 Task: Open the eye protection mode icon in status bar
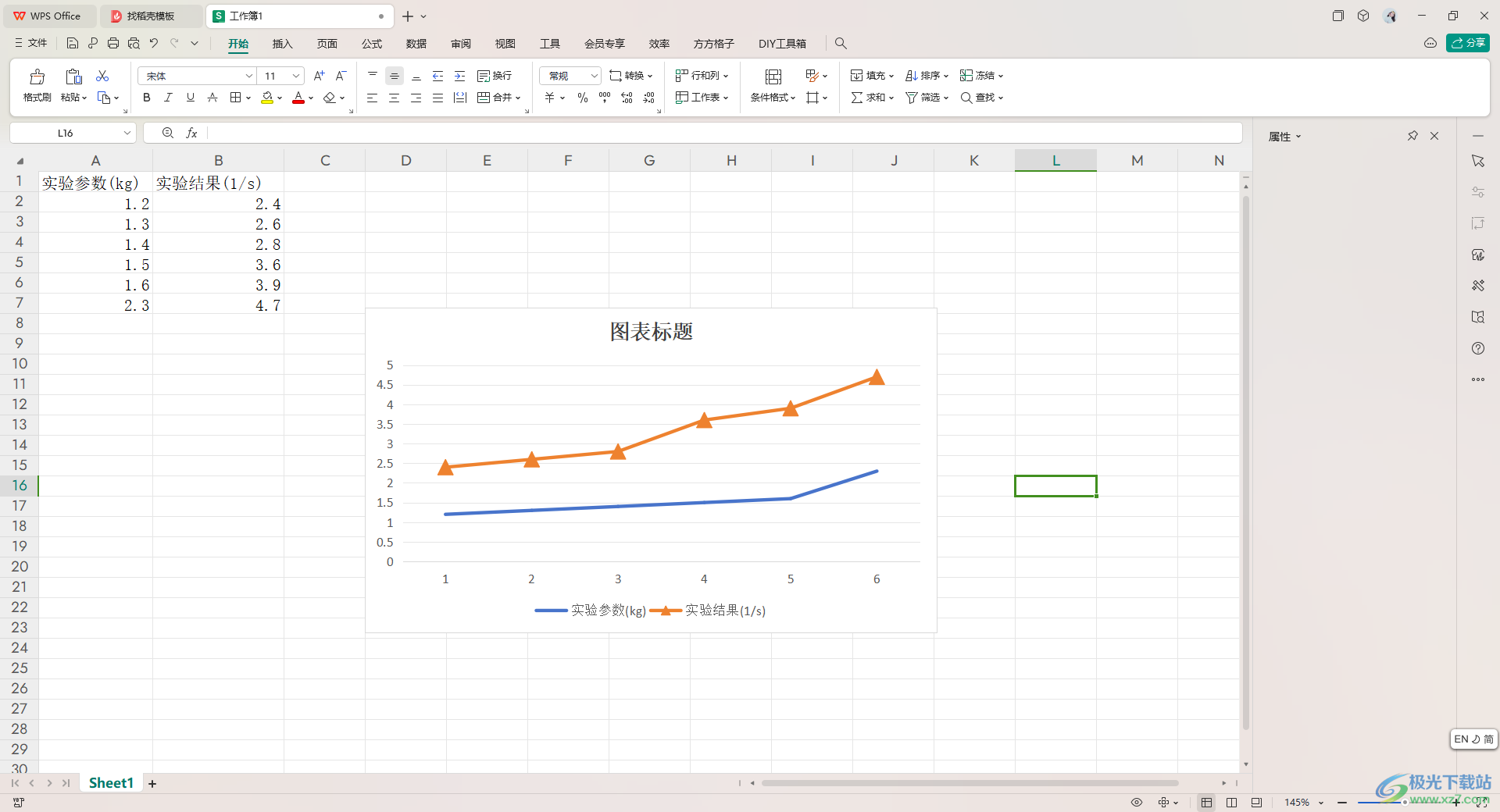1137,802
